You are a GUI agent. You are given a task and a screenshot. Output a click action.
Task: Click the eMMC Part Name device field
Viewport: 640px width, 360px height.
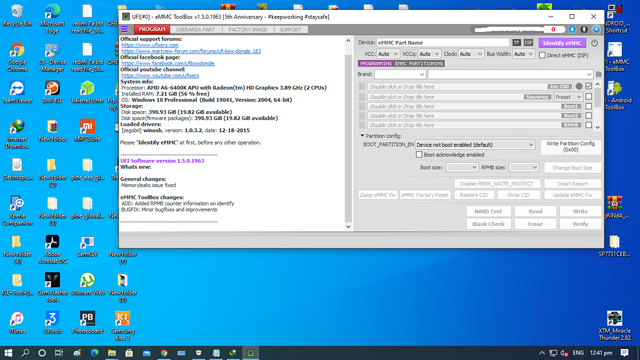(443, 43)
